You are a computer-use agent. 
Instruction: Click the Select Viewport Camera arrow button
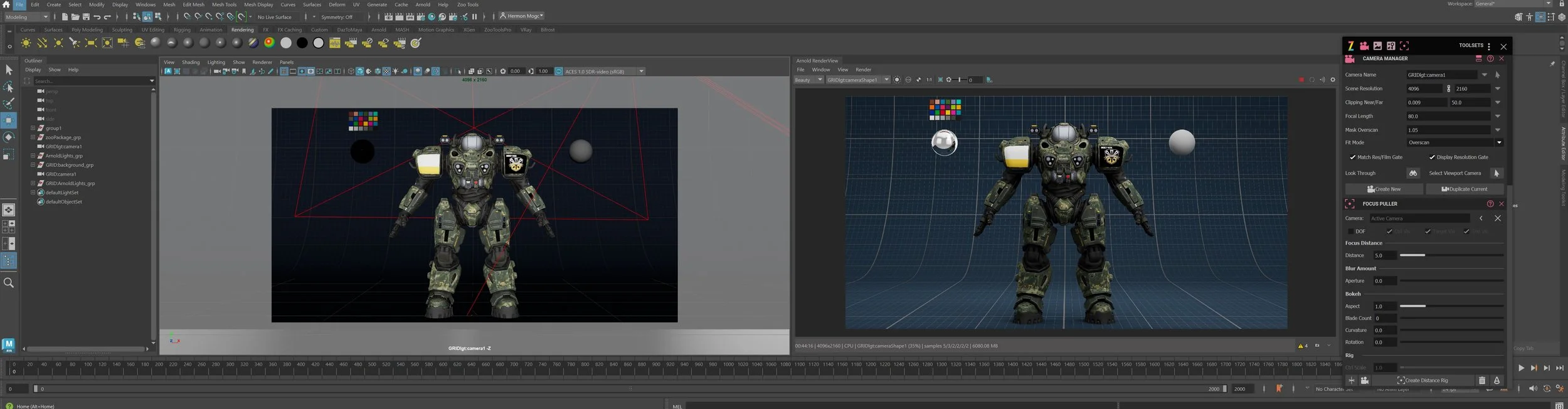[1496, 173]
